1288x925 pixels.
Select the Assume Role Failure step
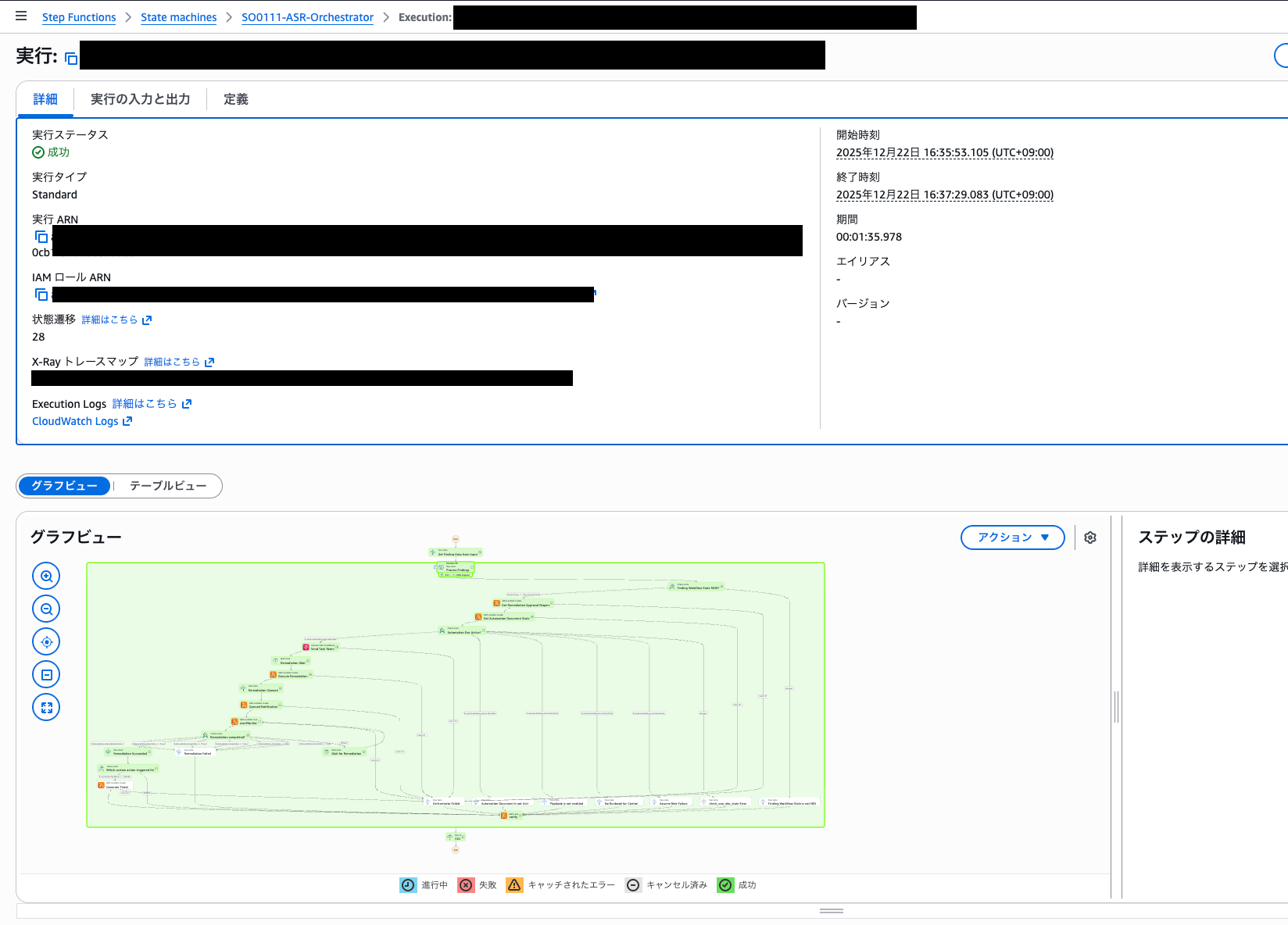[x=671, y=802]
